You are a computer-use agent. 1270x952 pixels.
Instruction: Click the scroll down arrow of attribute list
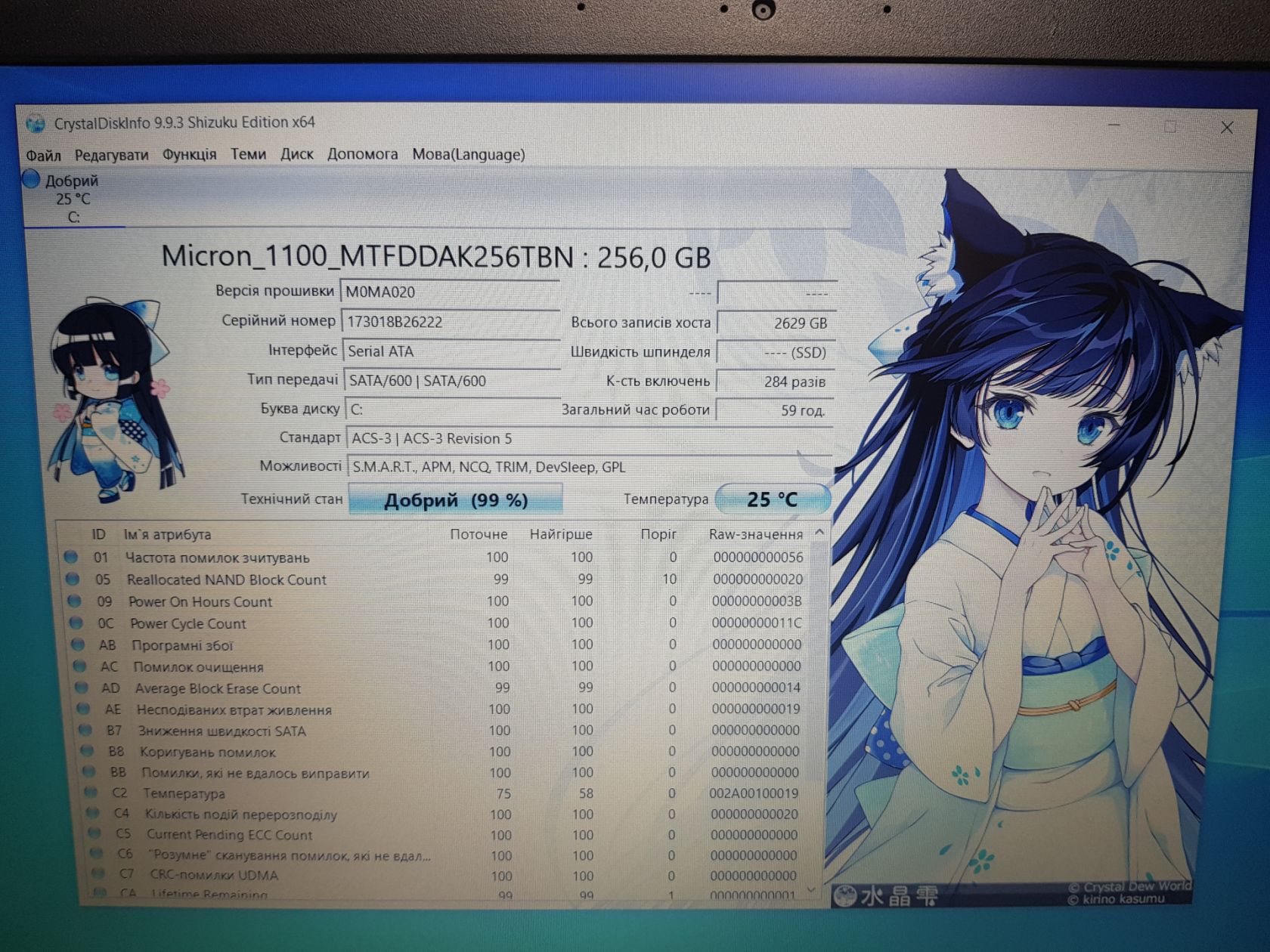pos(812,890)
